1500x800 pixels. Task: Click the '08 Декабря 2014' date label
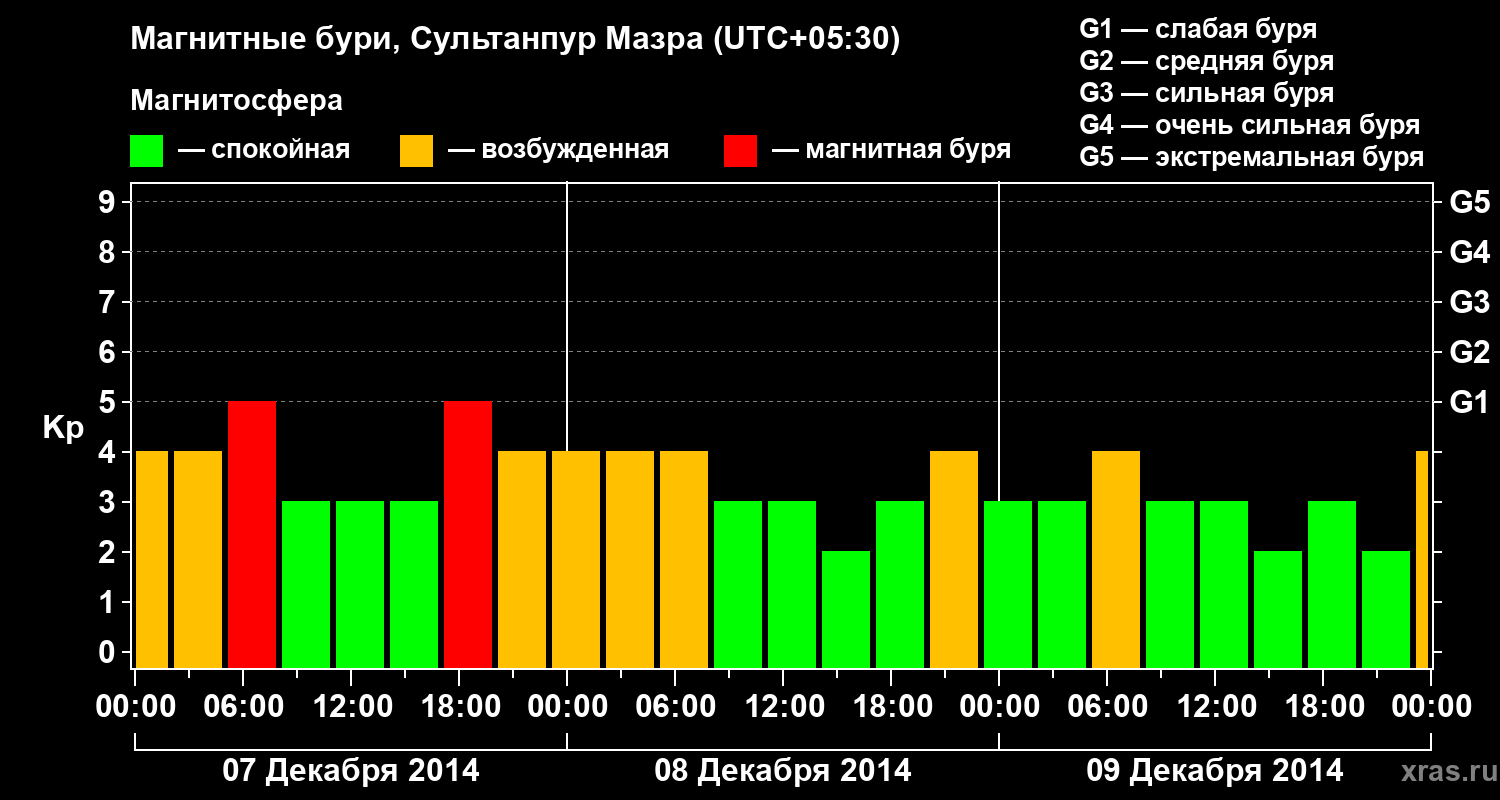pos(782,771)
